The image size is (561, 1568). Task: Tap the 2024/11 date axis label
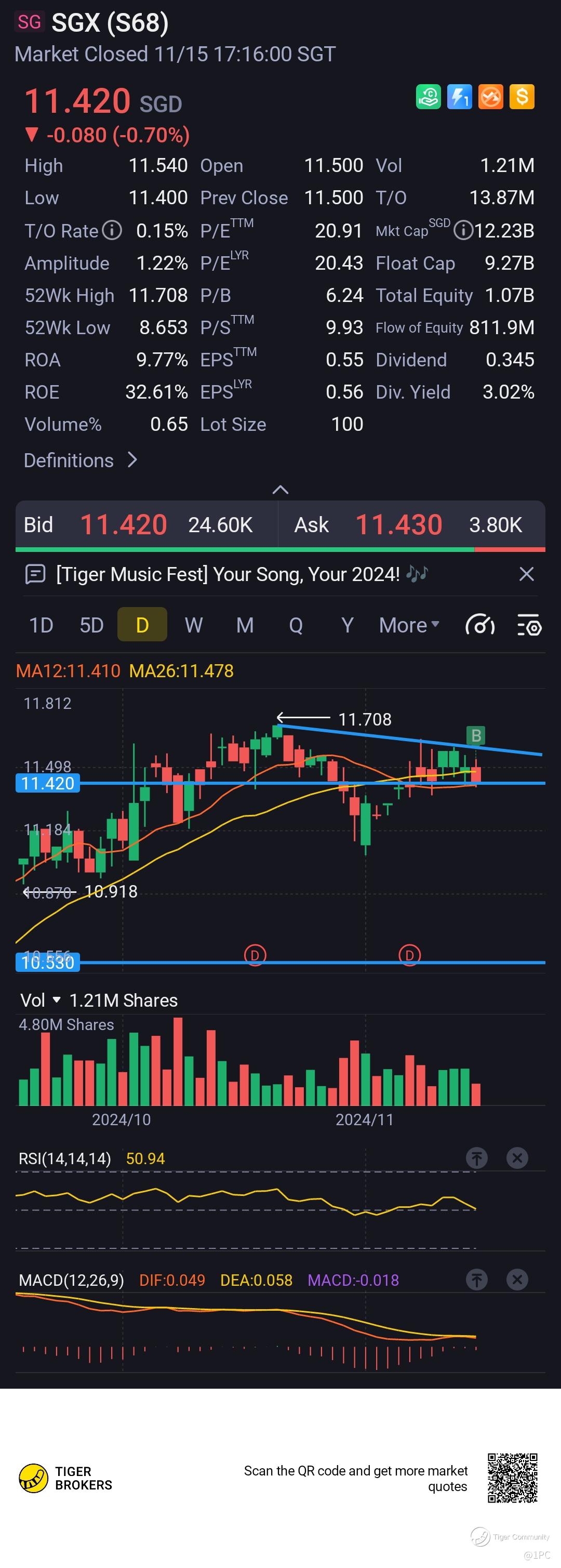365,1119
